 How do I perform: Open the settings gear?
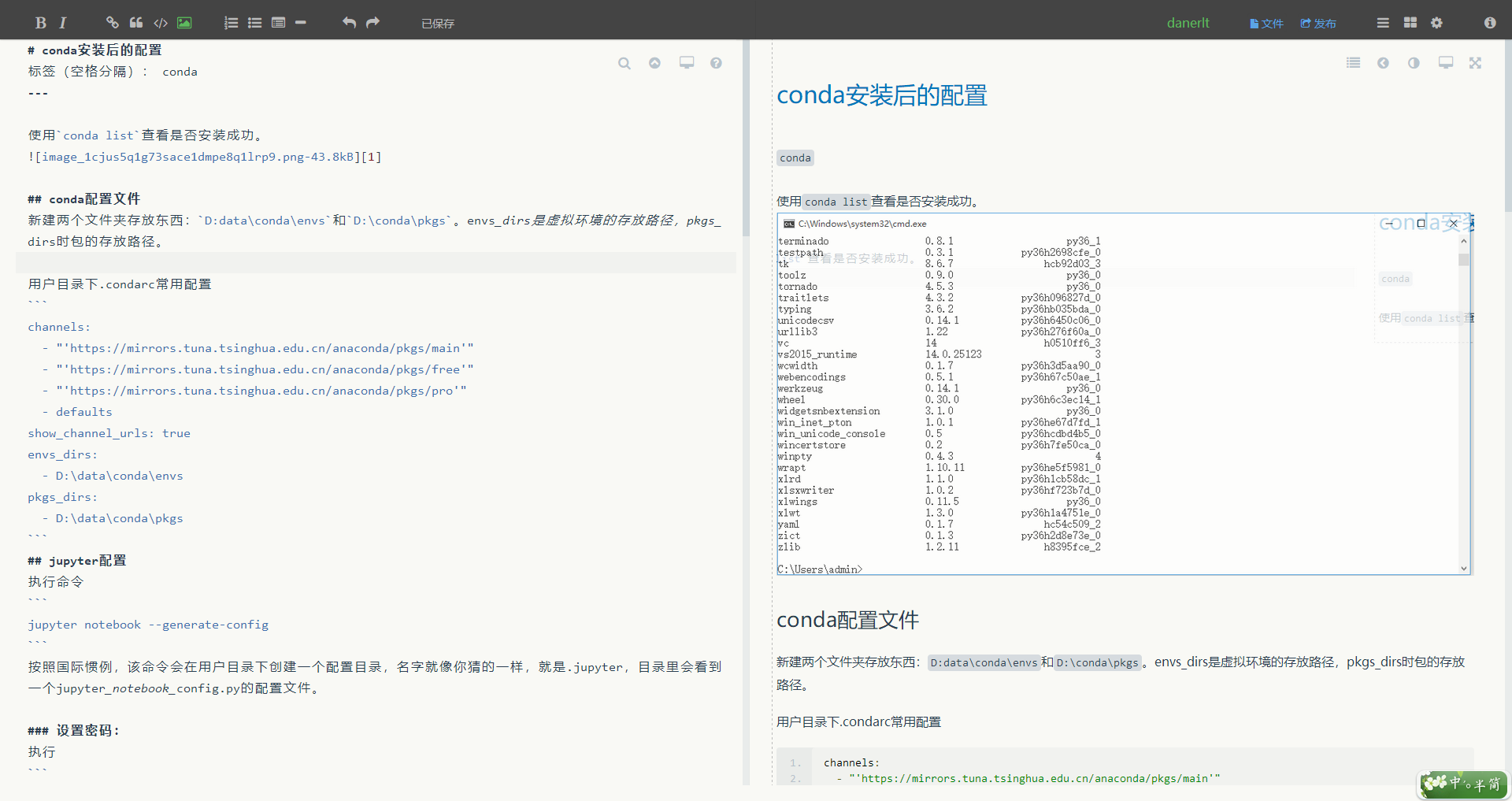[x=1436, y=23]
